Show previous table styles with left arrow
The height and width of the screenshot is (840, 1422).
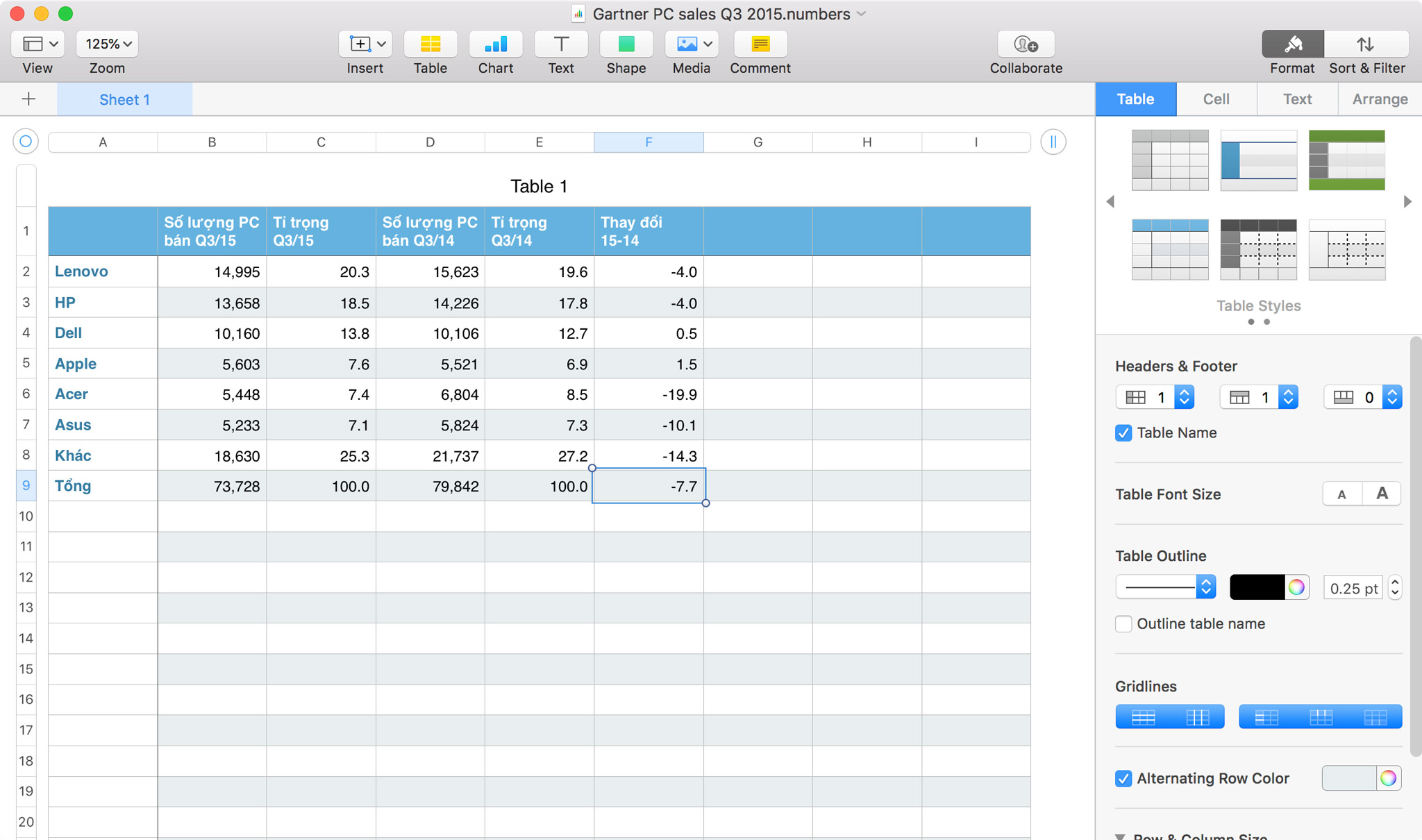click(x=1110, y=201)
